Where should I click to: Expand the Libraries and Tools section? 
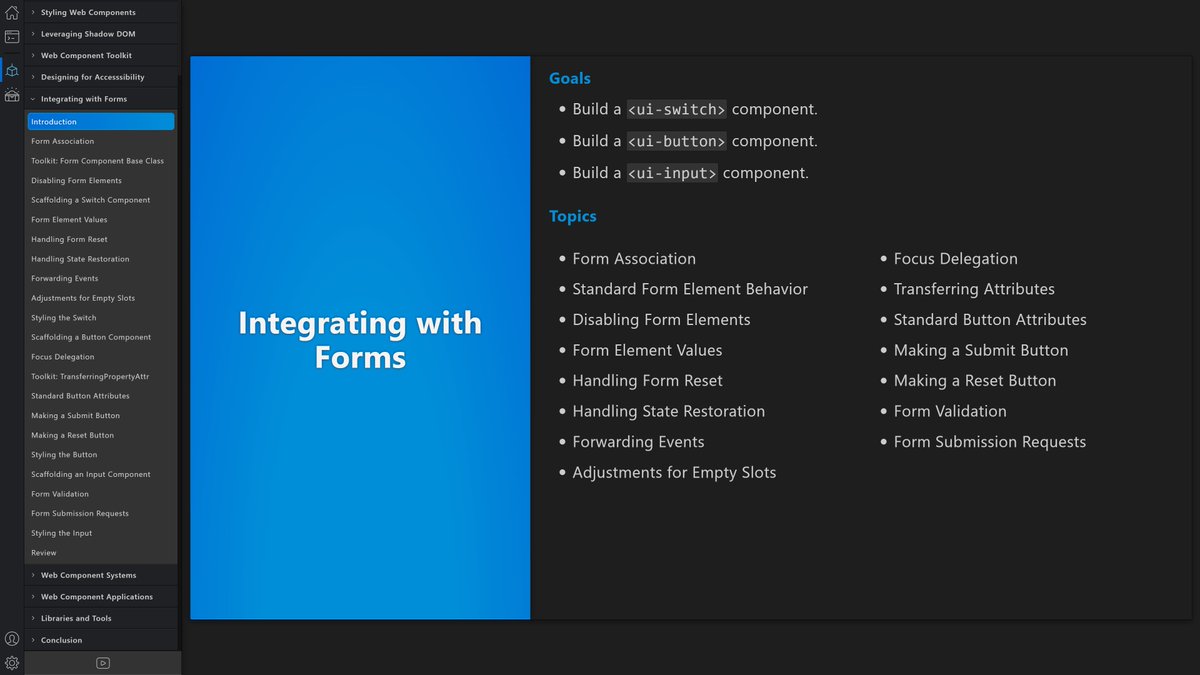coord(102,618)
